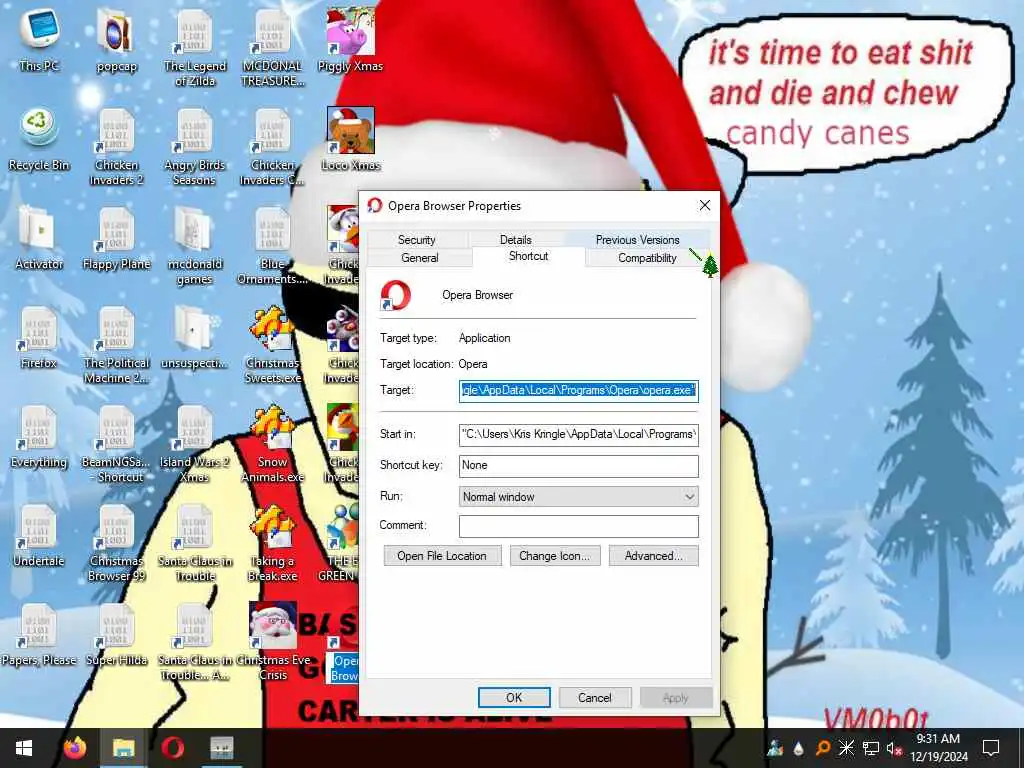Click the taskbar clock showing 9:31 AM
1024x768 pixels.
pos(938,748)
